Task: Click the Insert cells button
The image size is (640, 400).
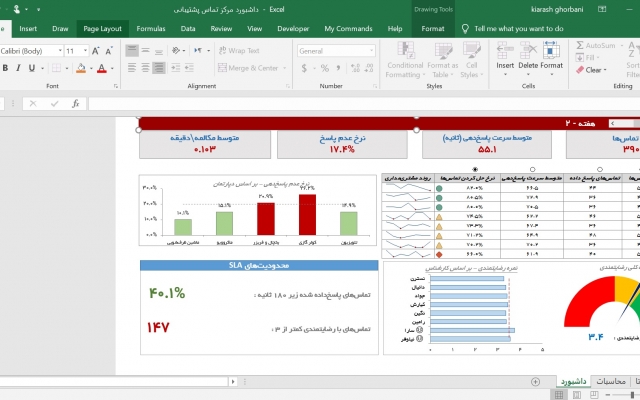Action: (505, 59)
